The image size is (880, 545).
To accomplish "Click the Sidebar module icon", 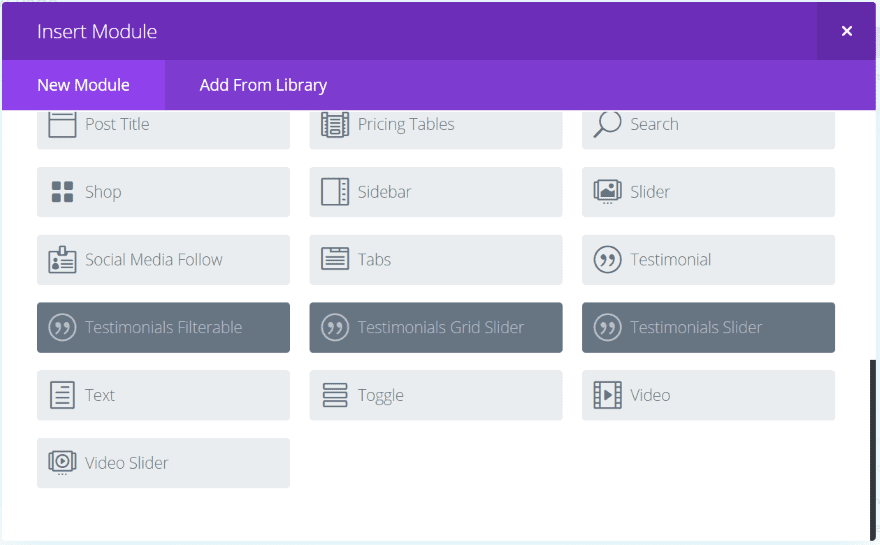I will [335, 192].
